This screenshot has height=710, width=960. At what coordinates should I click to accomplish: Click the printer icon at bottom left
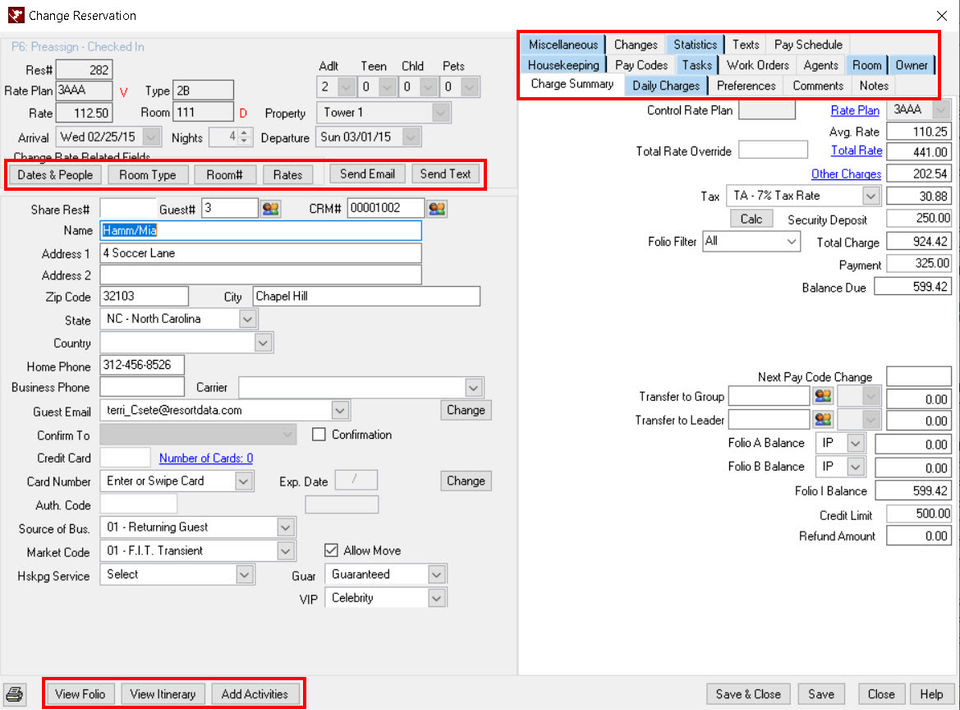pyautogui.click(x=15, y=694)
